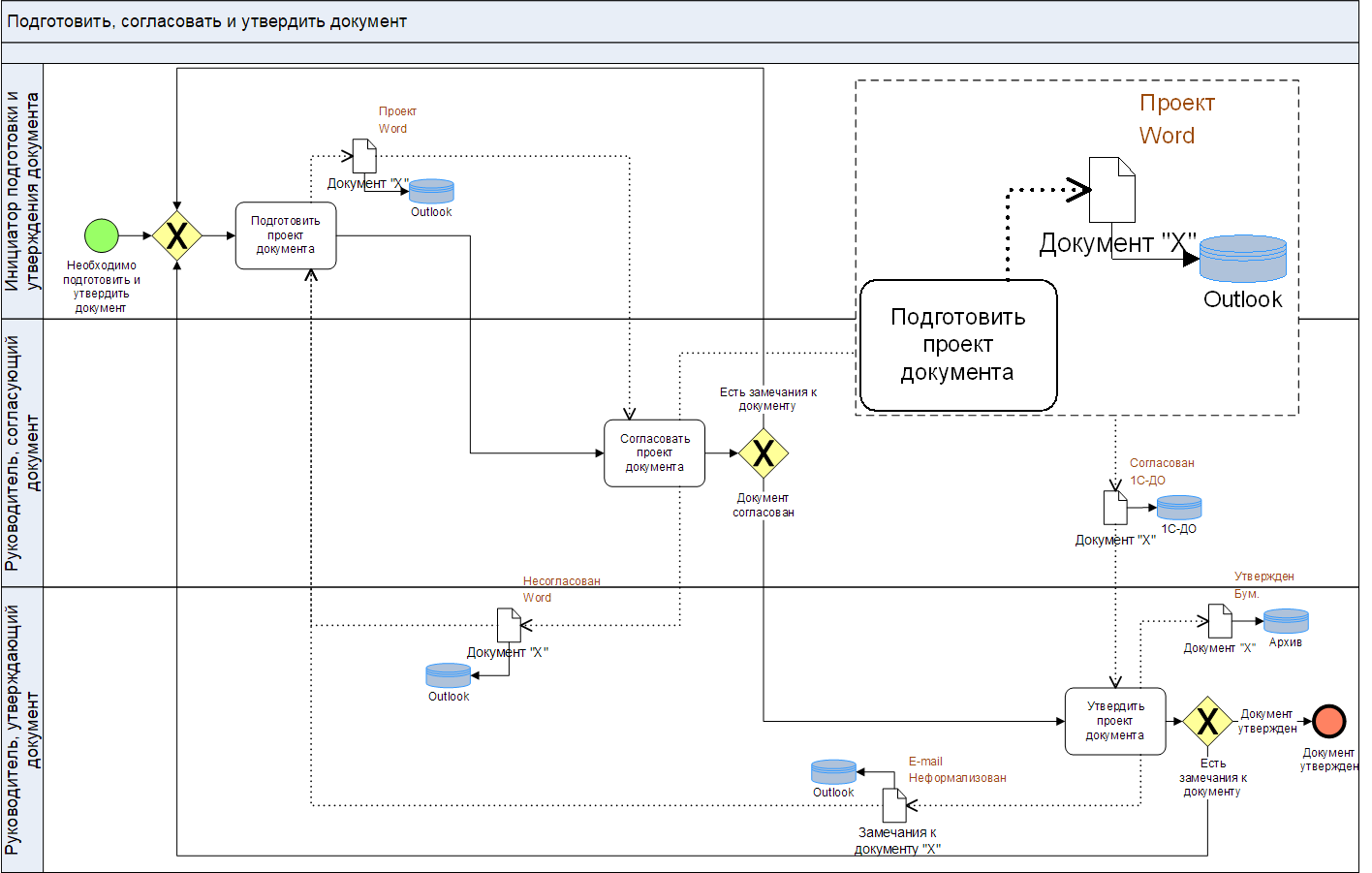Click the green start event circle
1372x873 pixels.
tap(102, 235)
